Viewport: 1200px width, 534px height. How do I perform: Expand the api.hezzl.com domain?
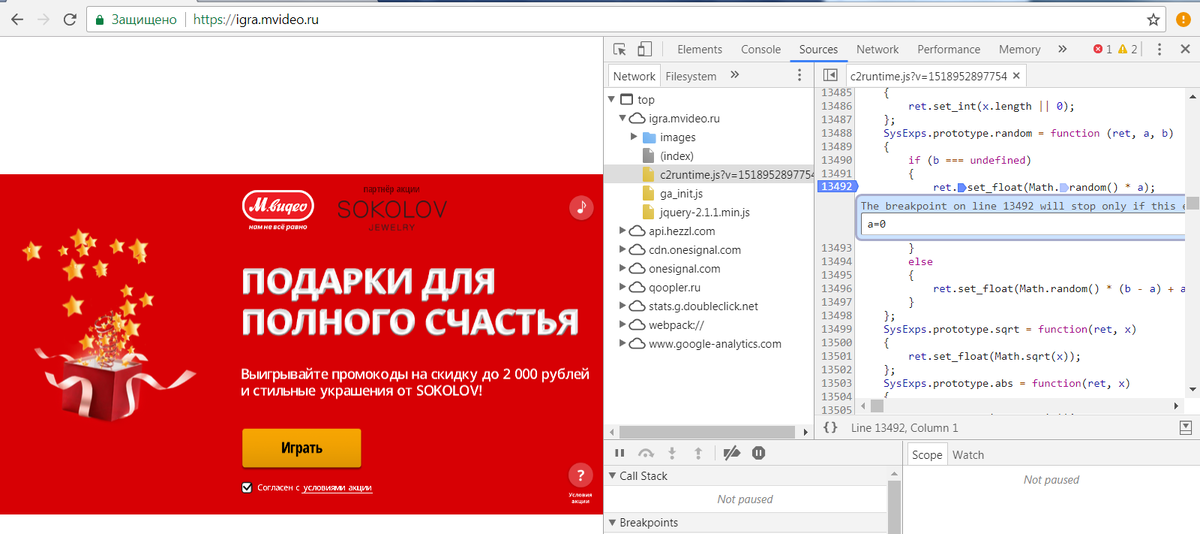click(624, 231)
